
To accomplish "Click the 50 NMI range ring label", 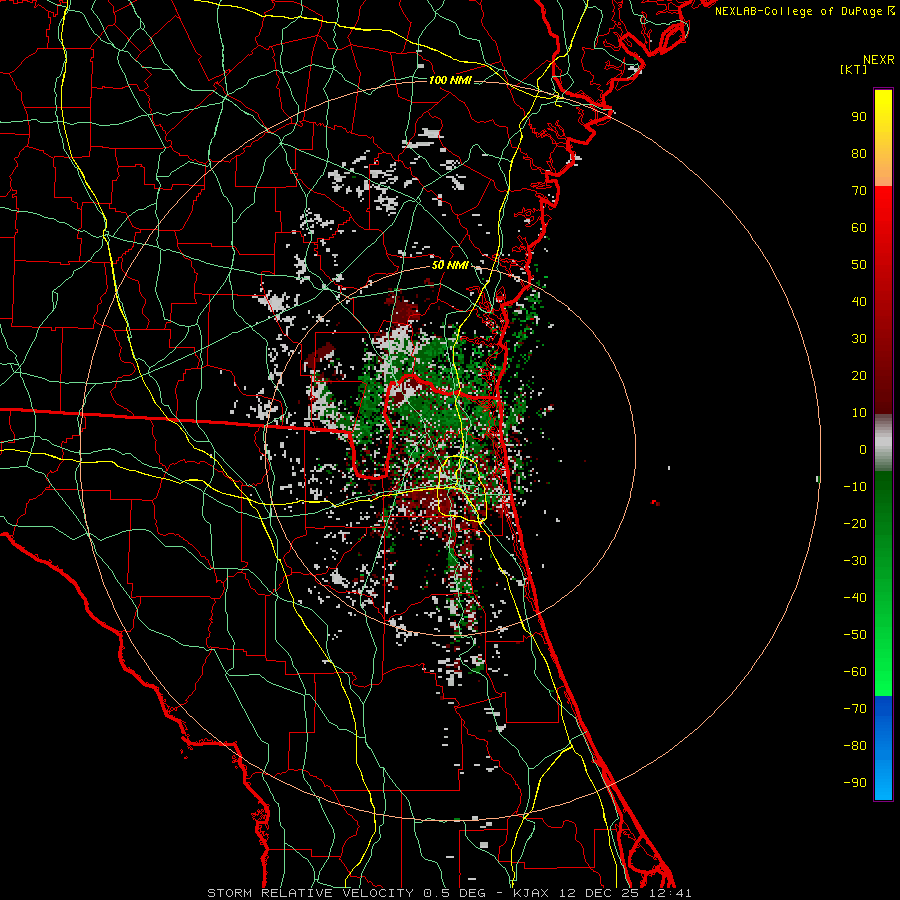I will click(450, 265).
